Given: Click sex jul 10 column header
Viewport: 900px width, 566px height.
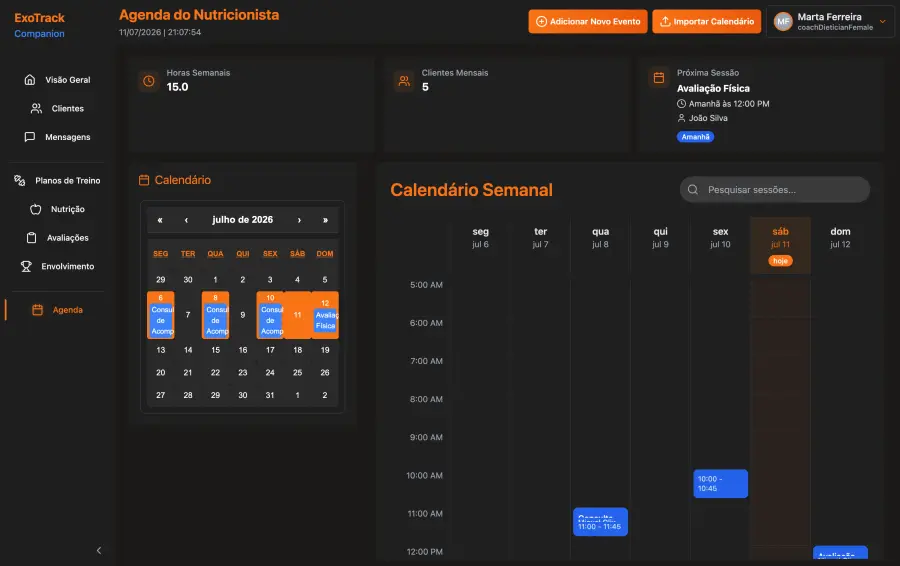Looking at the screenshot, I should [720, 238].
